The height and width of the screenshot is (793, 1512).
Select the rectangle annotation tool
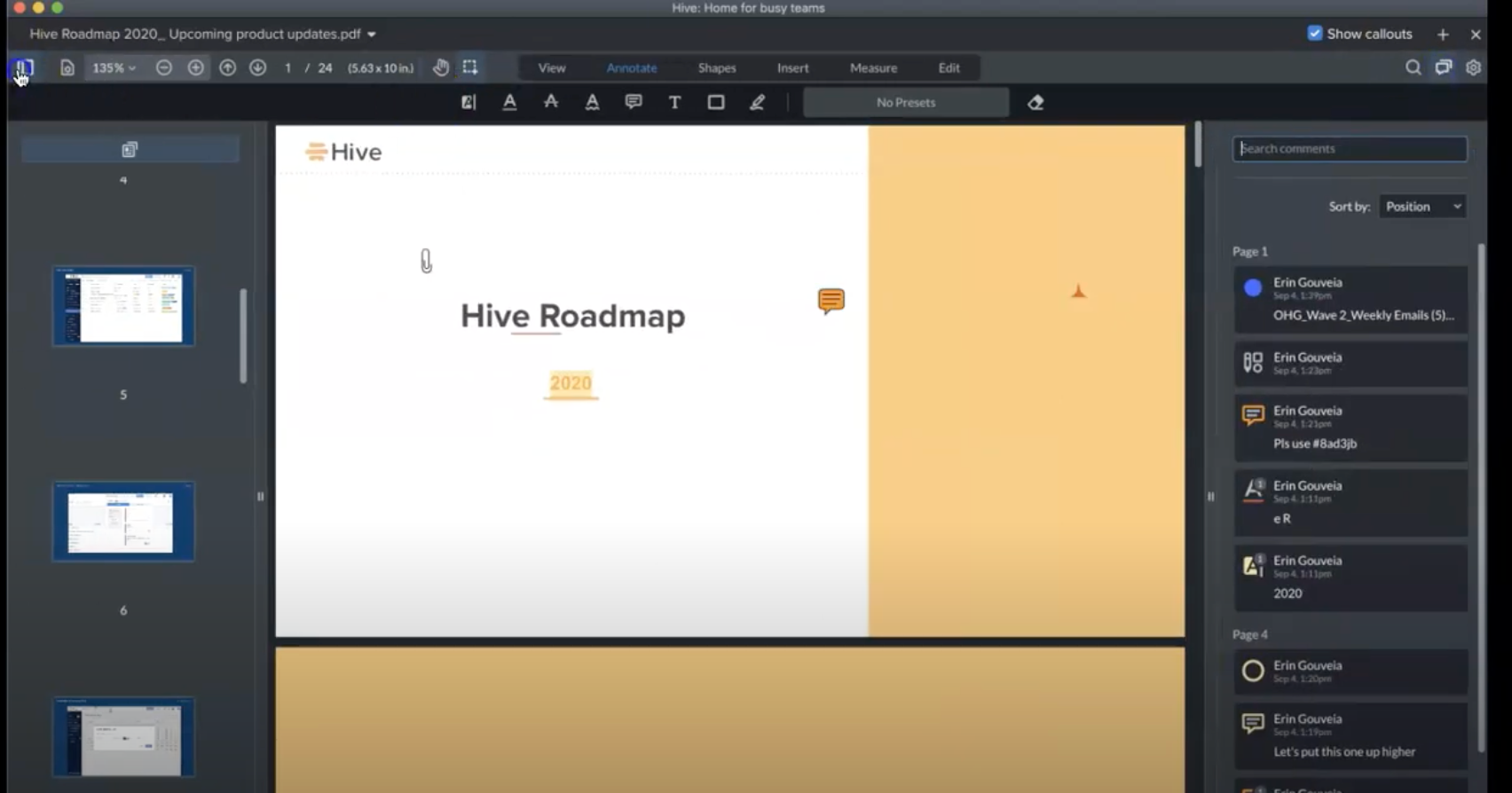[x=716, y=102]
